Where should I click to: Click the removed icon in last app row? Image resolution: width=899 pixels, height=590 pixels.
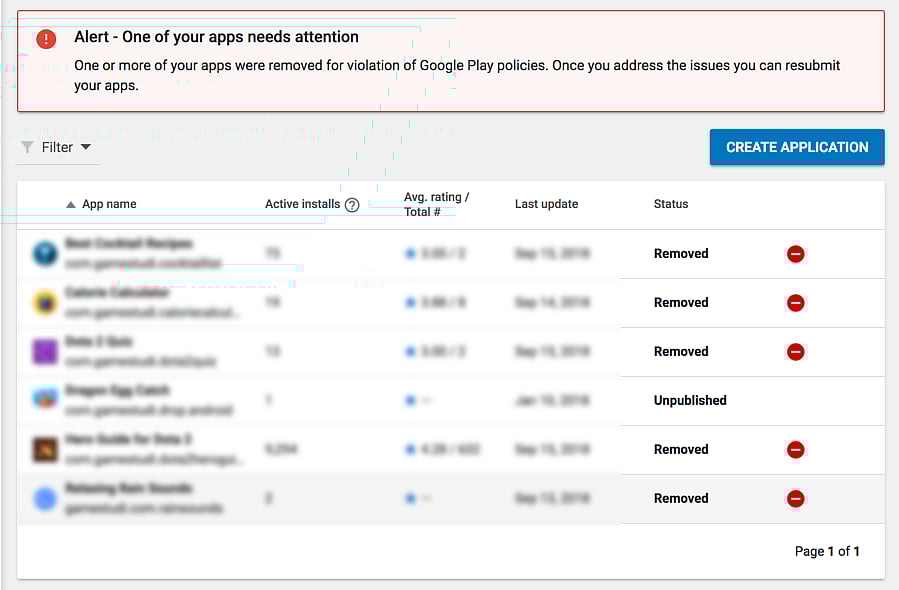pos(795,498)
